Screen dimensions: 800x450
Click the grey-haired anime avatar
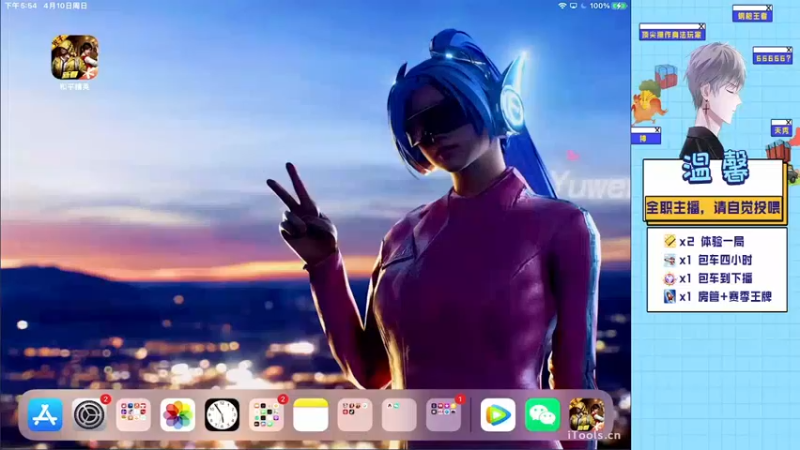[712, 101]
